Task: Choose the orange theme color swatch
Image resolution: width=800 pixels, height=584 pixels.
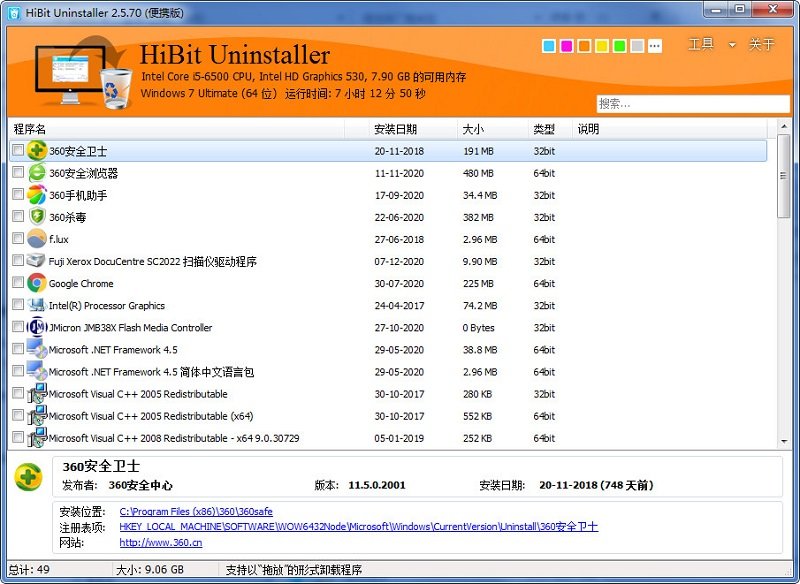Action: 584,46
